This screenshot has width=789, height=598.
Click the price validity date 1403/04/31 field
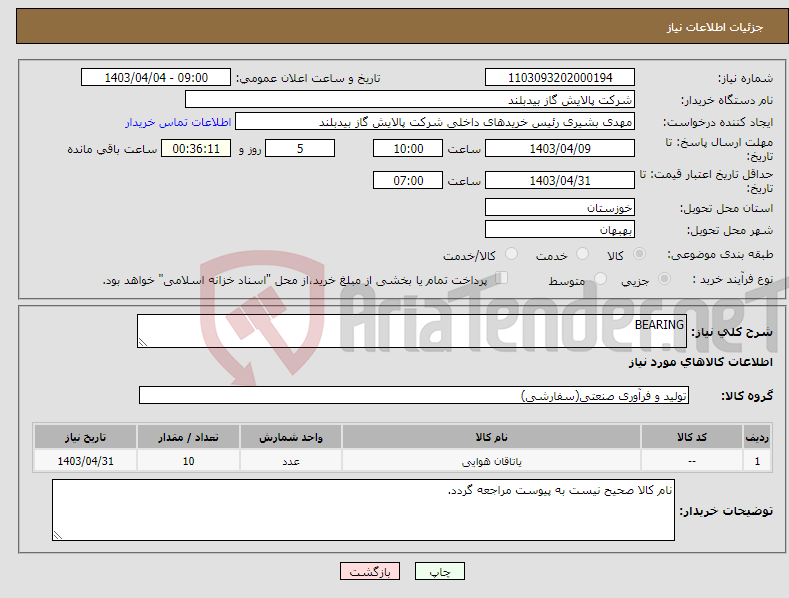560,180
